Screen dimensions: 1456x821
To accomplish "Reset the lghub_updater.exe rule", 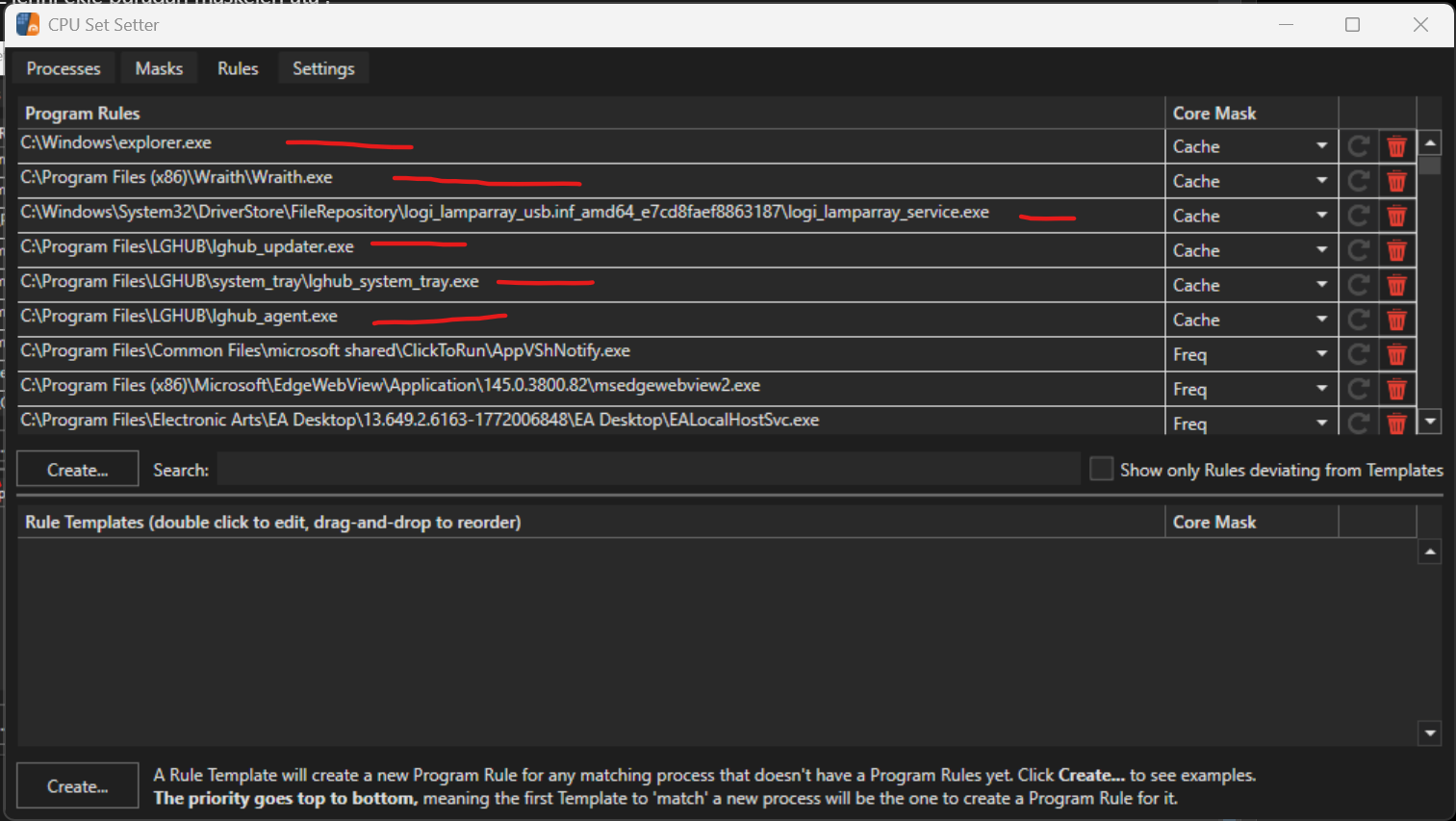I will [x=1359, y=250].
